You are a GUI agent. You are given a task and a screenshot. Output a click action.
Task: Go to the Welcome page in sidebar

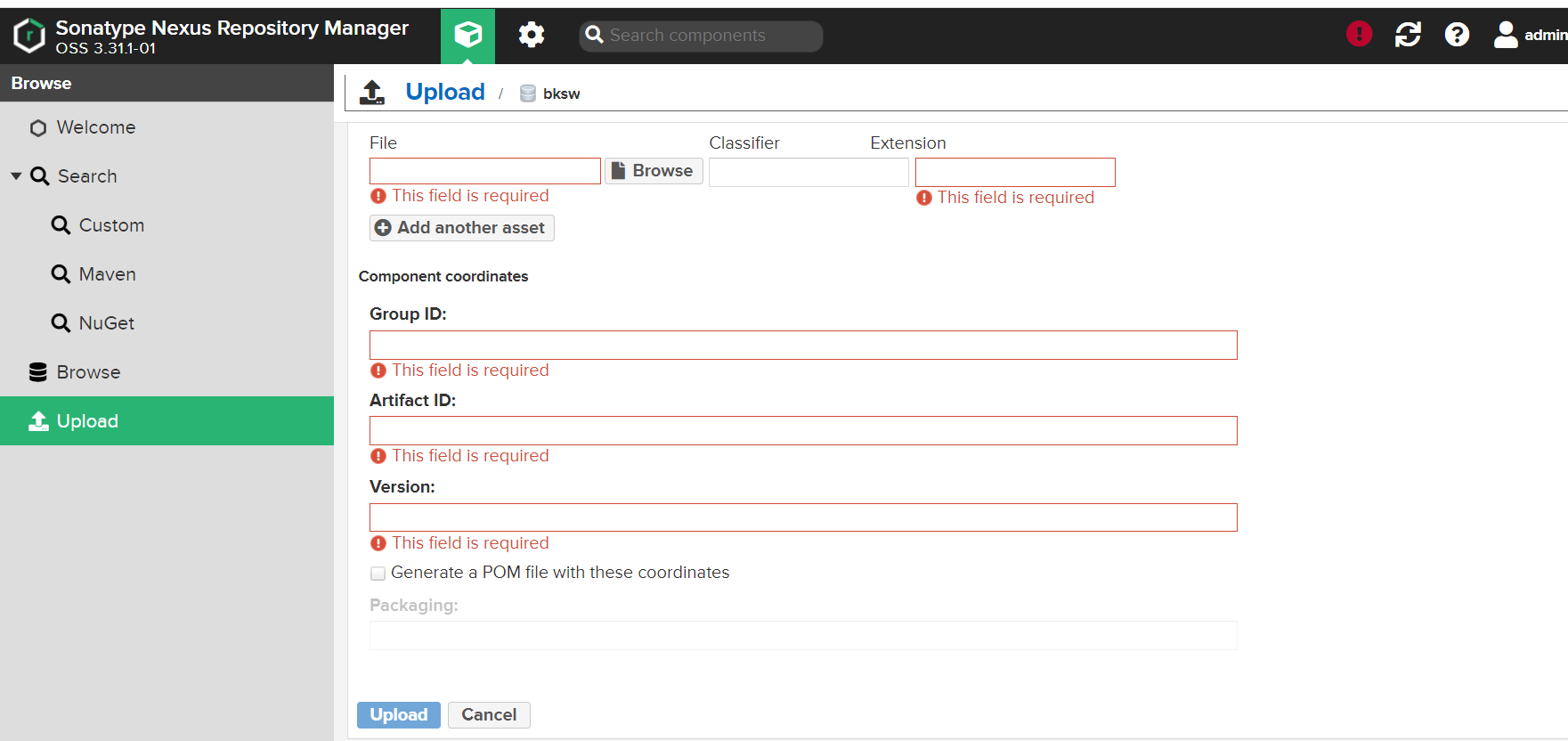(95, 127)
